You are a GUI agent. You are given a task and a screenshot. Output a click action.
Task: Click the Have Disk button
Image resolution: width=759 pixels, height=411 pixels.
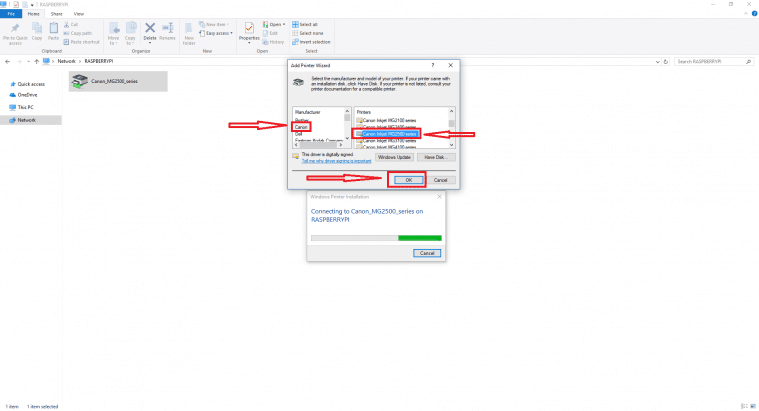[435, 157]
